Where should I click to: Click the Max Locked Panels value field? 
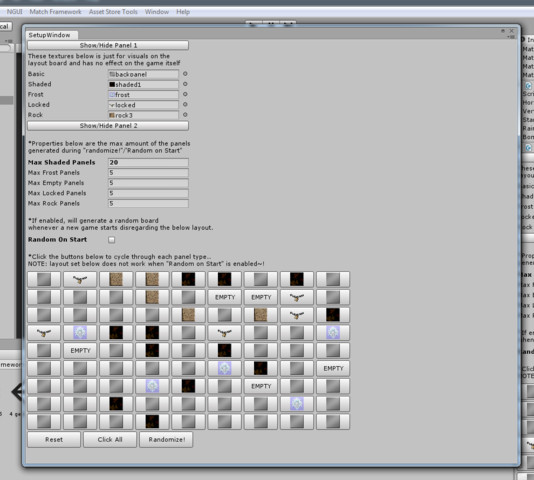pos(148,193)
